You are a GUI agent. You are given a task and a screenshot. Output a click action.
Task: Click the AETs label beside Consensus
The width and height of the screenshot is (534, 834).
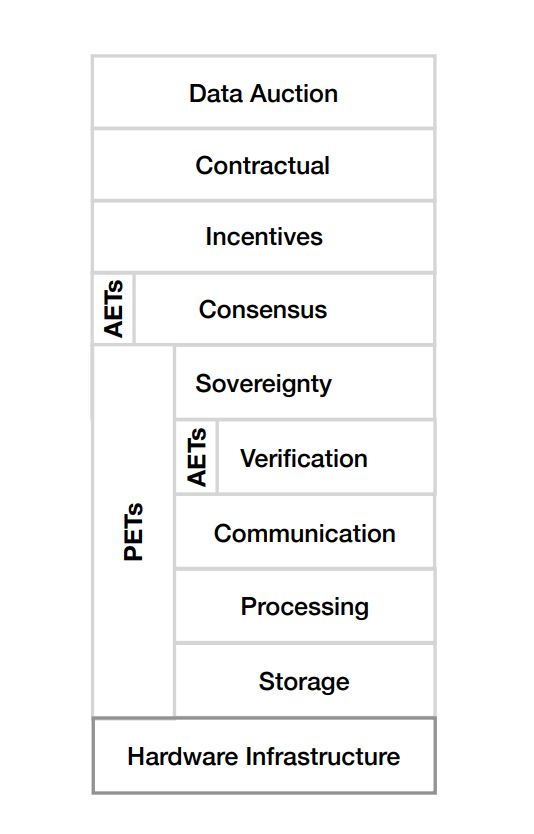pos(113,309)
